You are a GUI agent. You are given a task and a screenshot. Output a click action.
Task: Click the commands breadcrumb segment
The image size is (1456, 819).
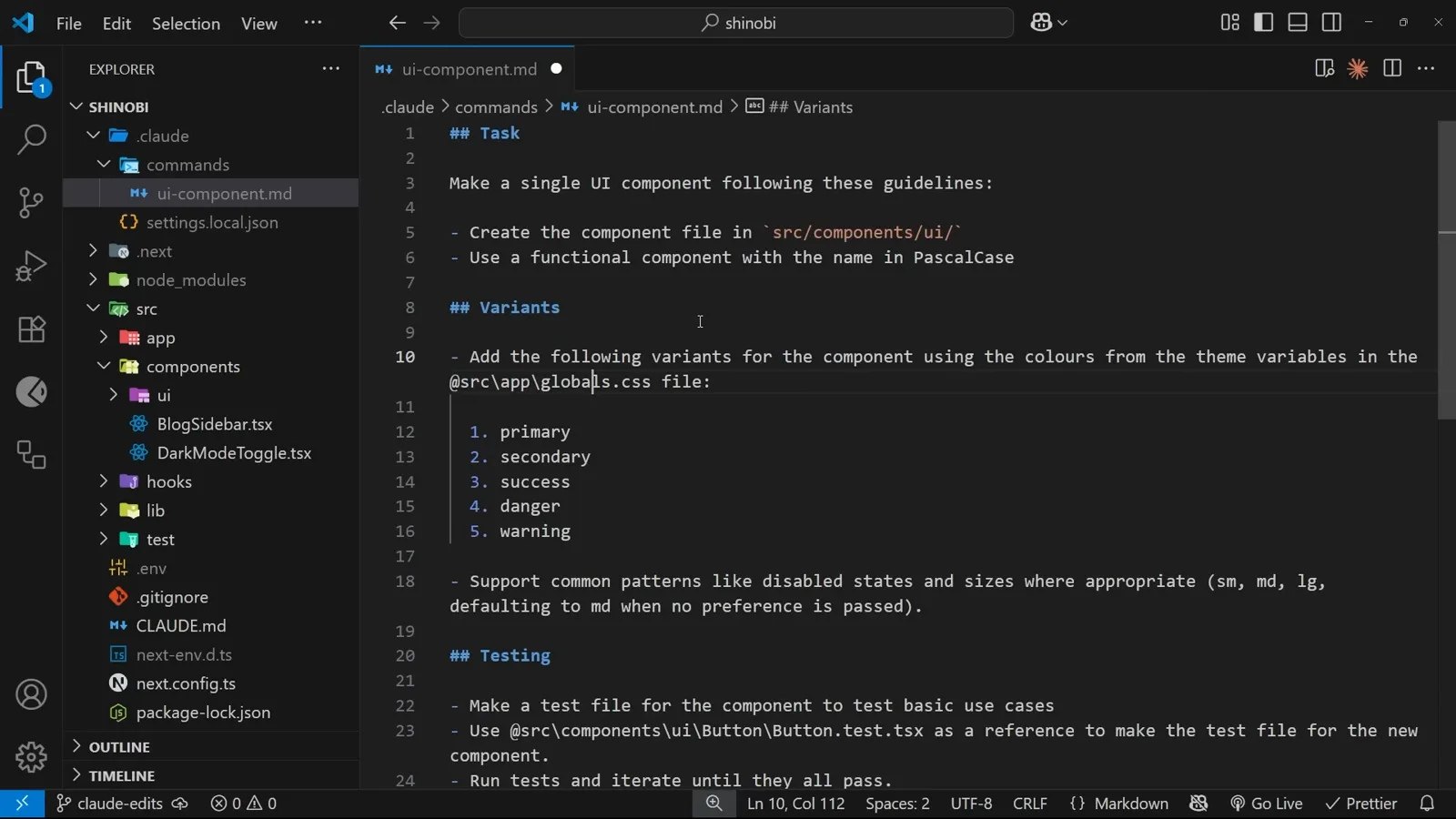point(496,107)
